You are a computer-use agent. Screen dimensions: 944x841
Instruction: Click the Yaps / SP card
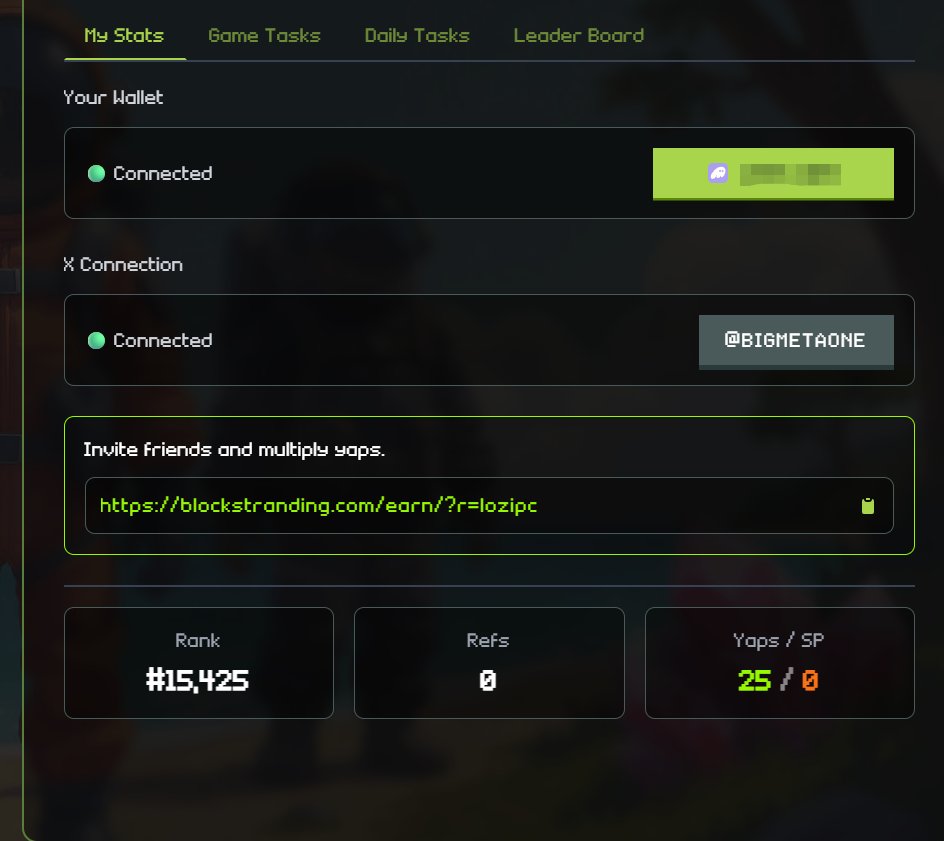pyautogui.click(x=780, y=663)
